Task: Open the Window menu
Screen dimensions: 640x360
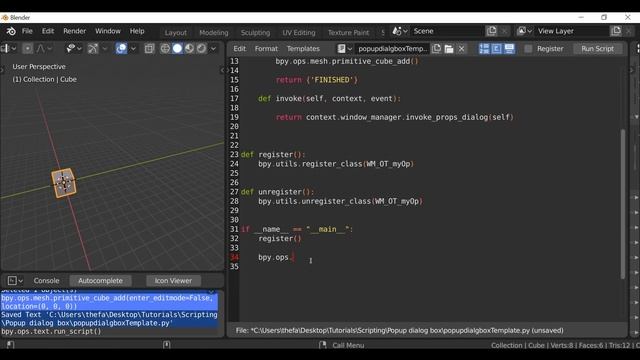Action: tap(108, 31)
